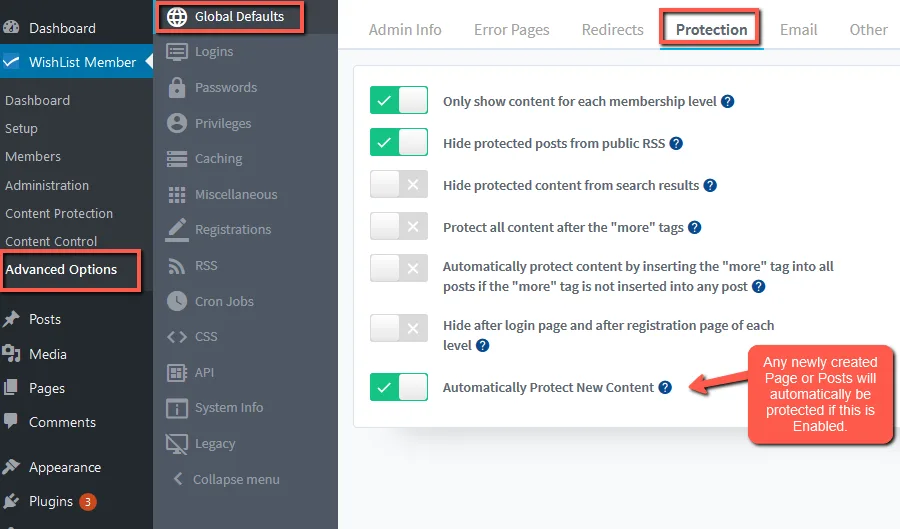The height and width of the screenshot is (529, 900).
Task: Open the RSS feed icon
Action: (177, 266)
